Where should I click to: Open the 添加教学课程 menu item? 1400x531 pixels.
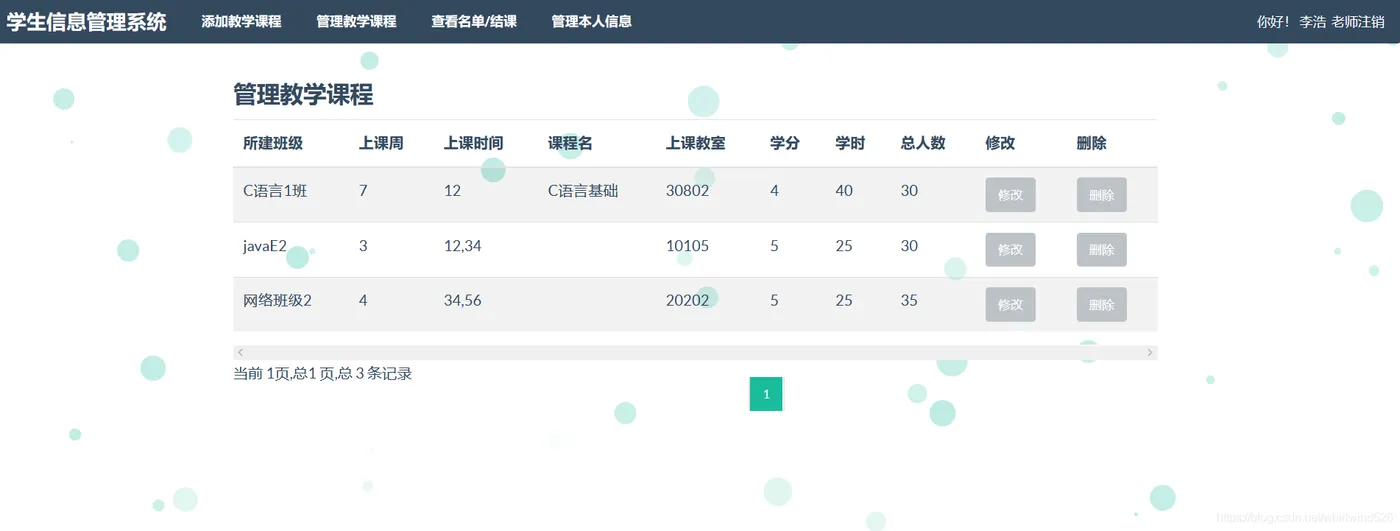coord(241,21)
